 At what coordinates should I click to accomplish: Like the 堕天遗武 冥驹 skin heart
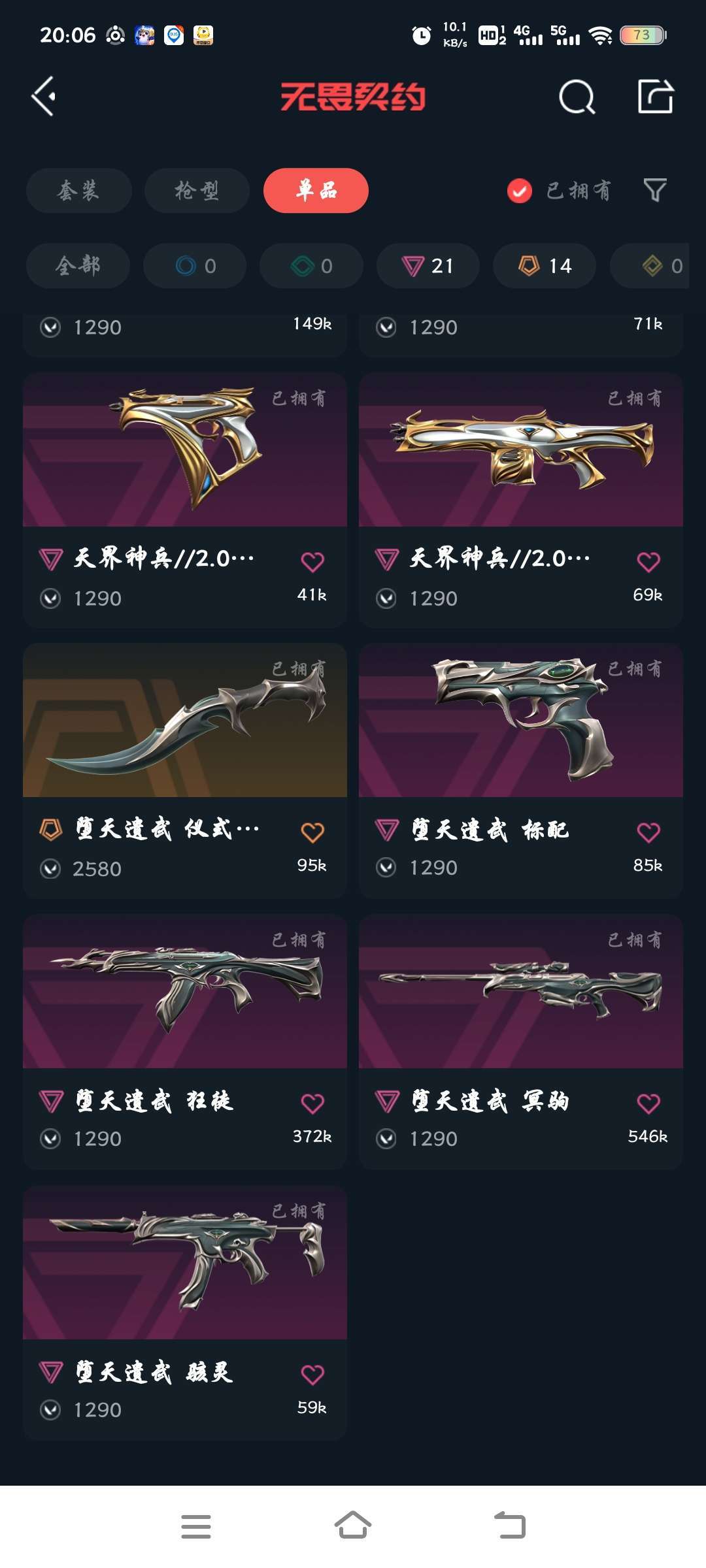(648, 1103)
